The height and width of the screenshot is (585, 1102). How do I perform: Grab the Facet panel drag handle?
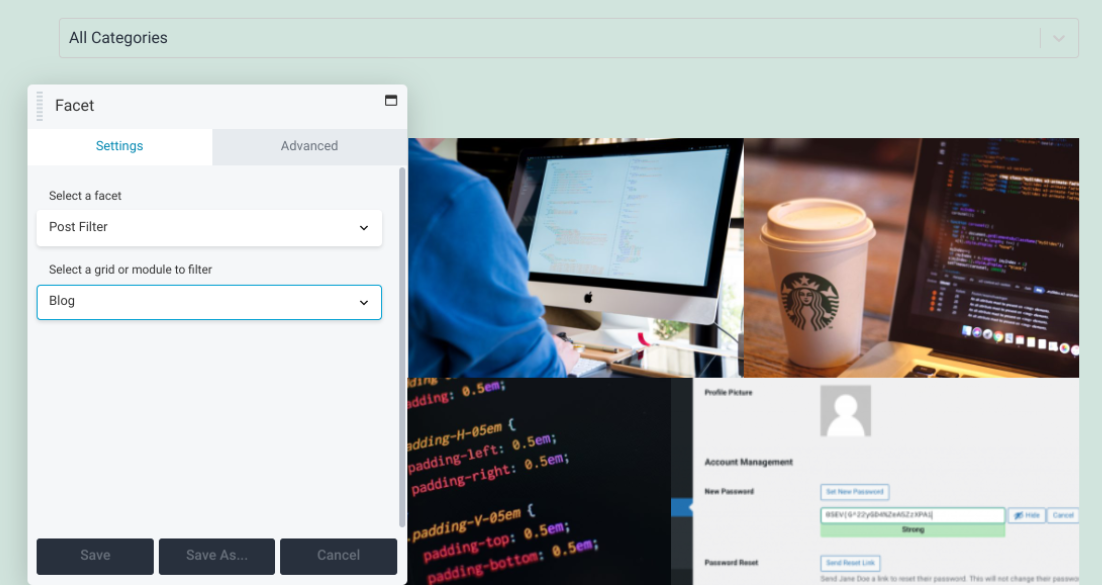(39, 105)
